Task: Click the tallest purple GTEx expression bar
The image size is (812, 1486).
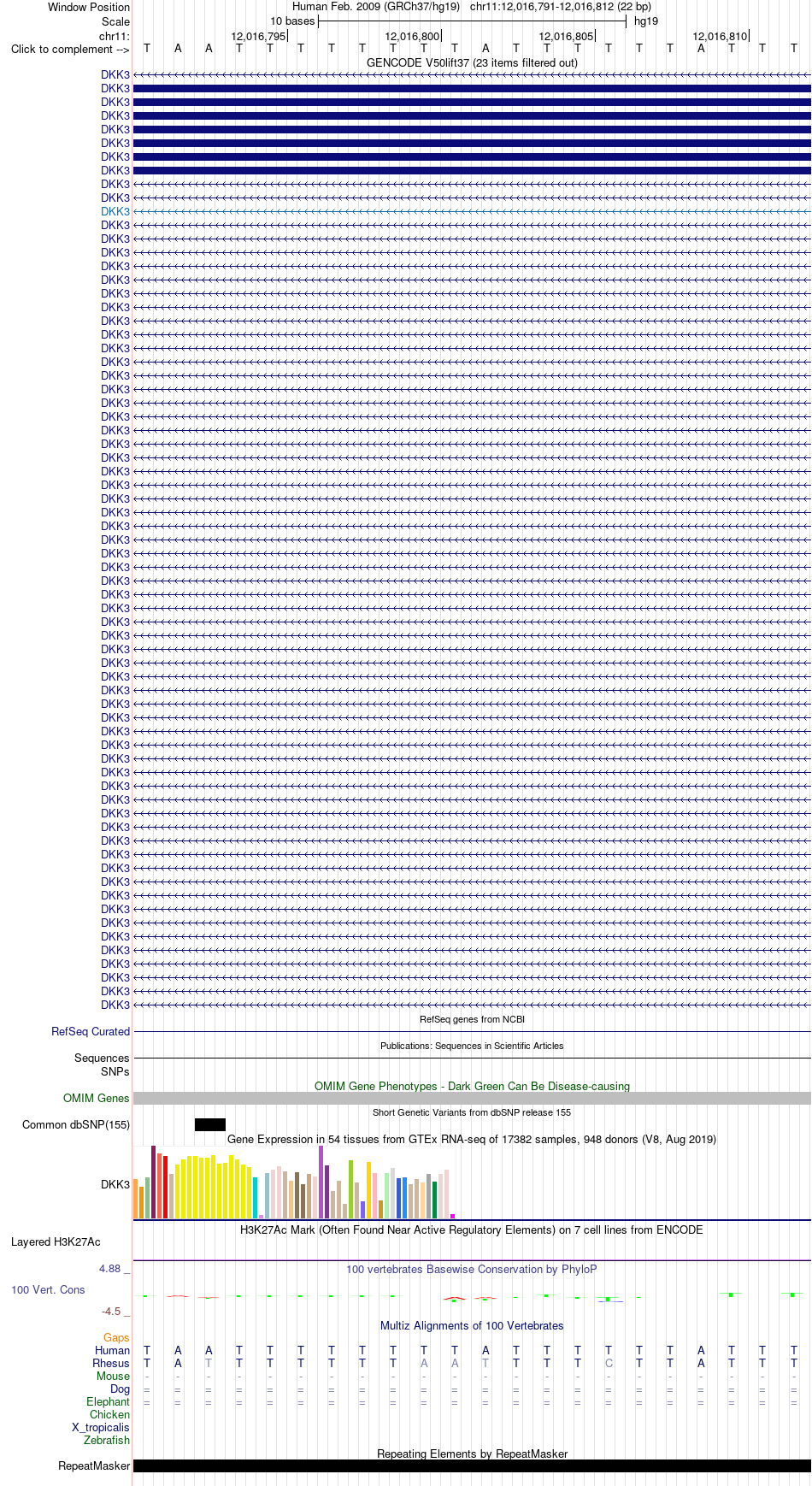Action: [x=321, y=1182]
